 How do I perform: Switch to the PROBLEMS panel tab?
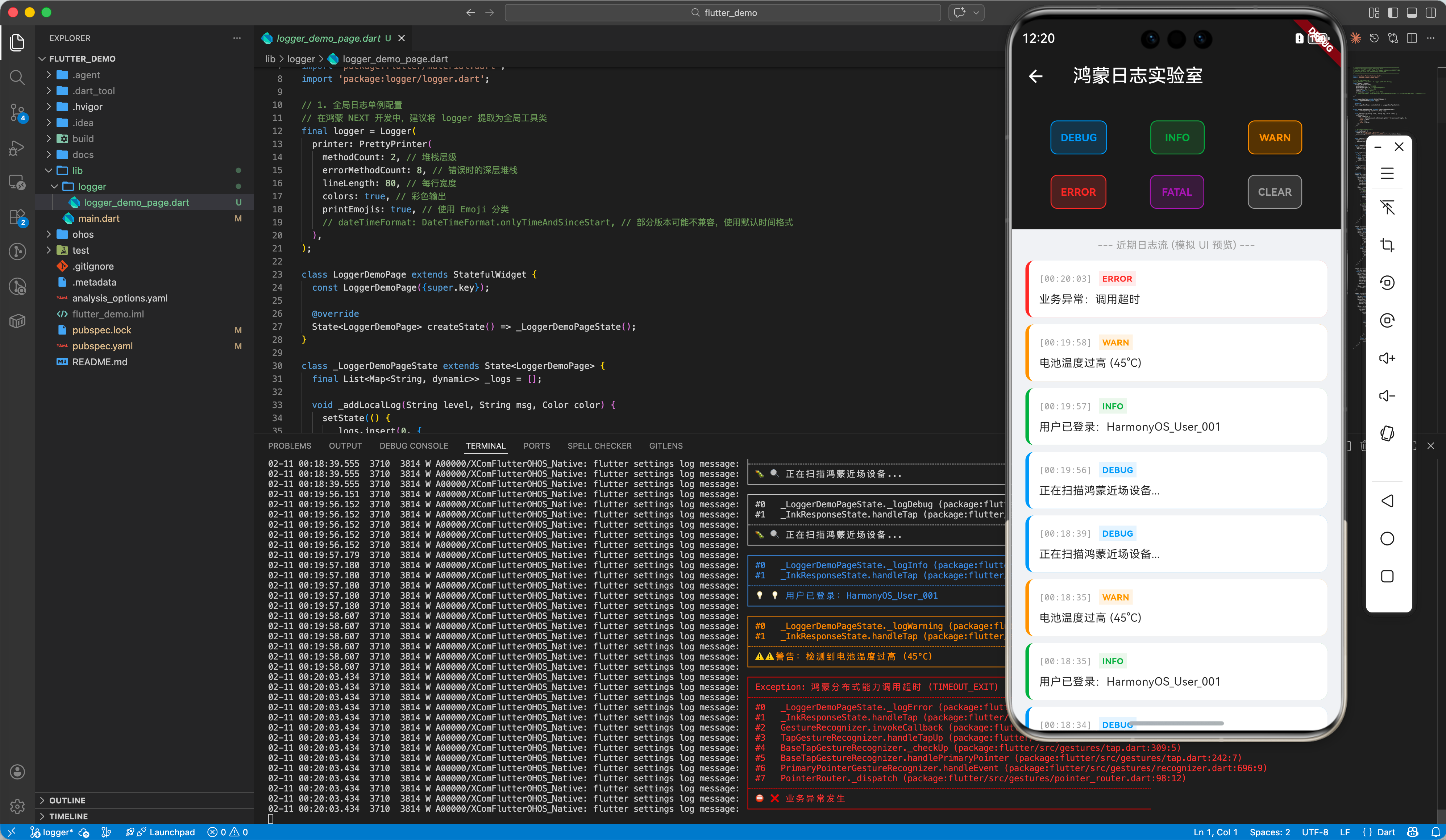(289, 446)
